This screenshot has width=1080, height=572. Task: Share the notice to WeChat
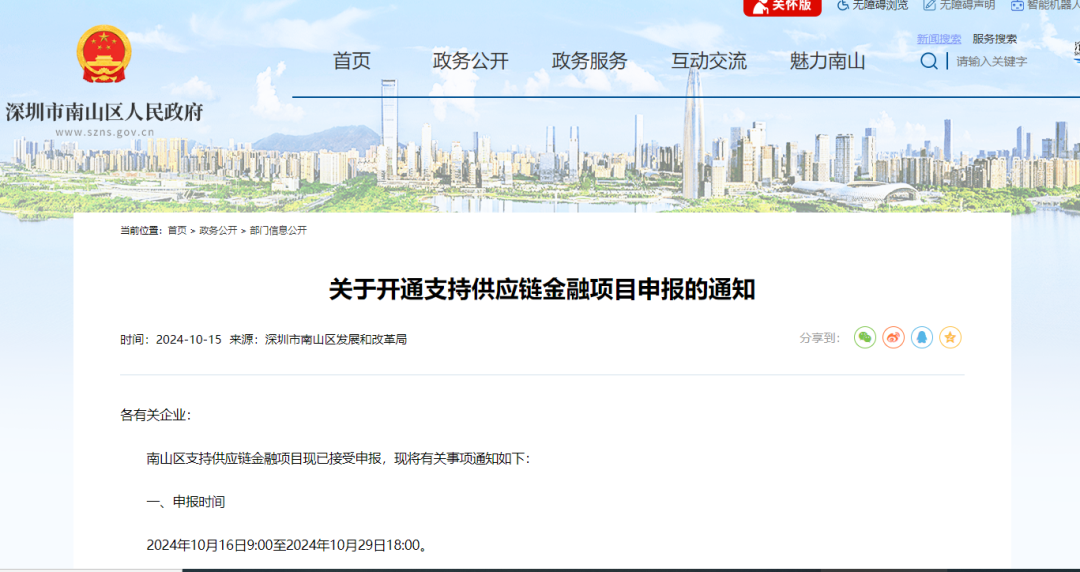point(865,338)
